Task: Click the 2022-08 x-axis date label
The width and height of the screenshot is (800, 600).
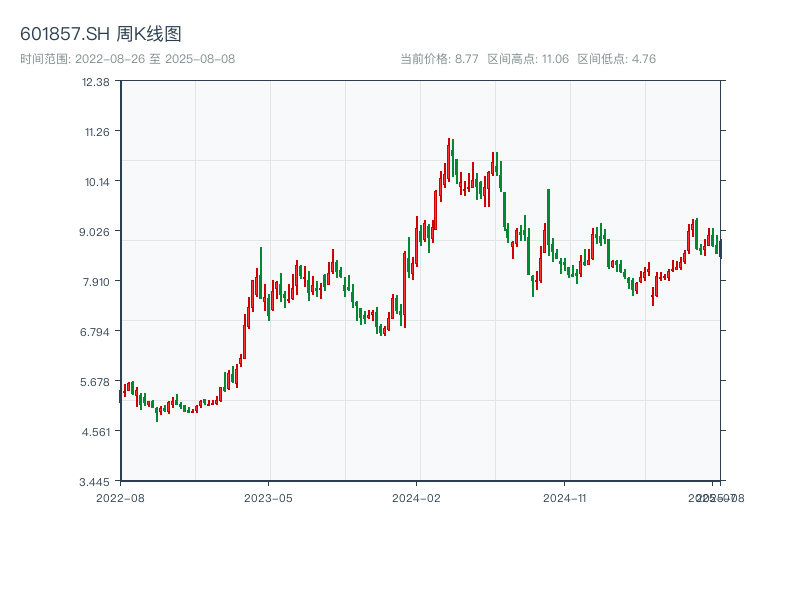Action: tap(120, 497)
